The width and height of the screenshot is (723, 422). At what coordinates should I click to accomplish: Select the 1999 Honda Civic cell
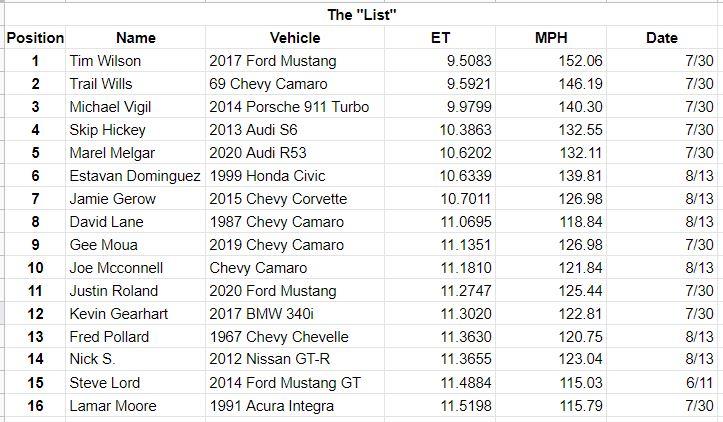point(295,176)
